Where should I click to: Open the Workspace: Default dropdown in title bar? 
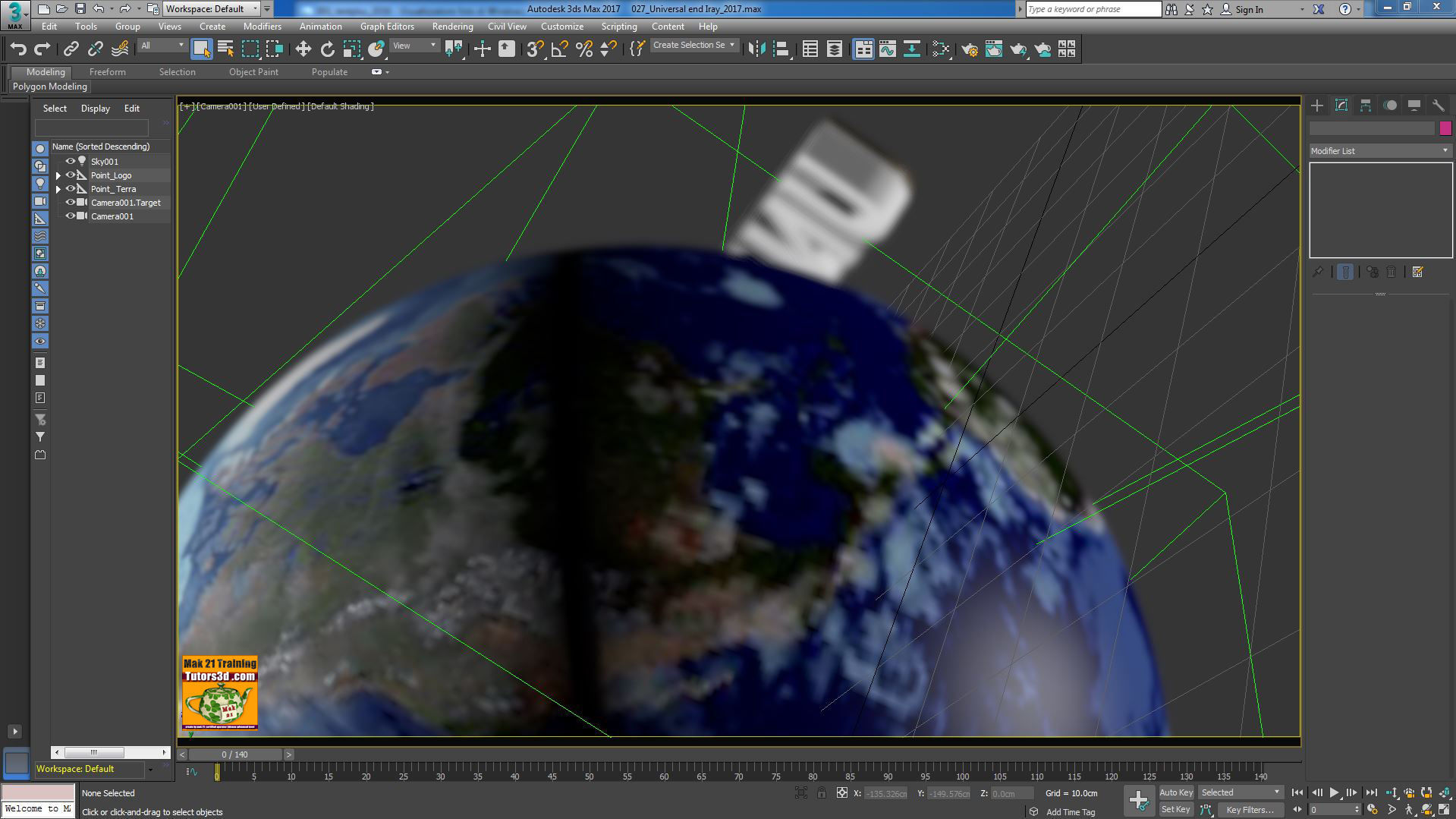coord(212,9)
